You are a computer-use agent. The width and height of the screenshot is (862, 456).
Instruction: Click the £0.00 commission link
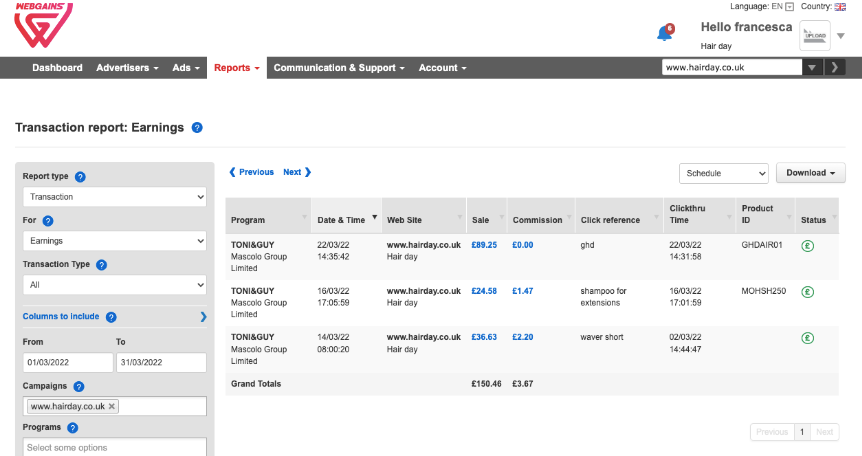[x=523, y=245]
